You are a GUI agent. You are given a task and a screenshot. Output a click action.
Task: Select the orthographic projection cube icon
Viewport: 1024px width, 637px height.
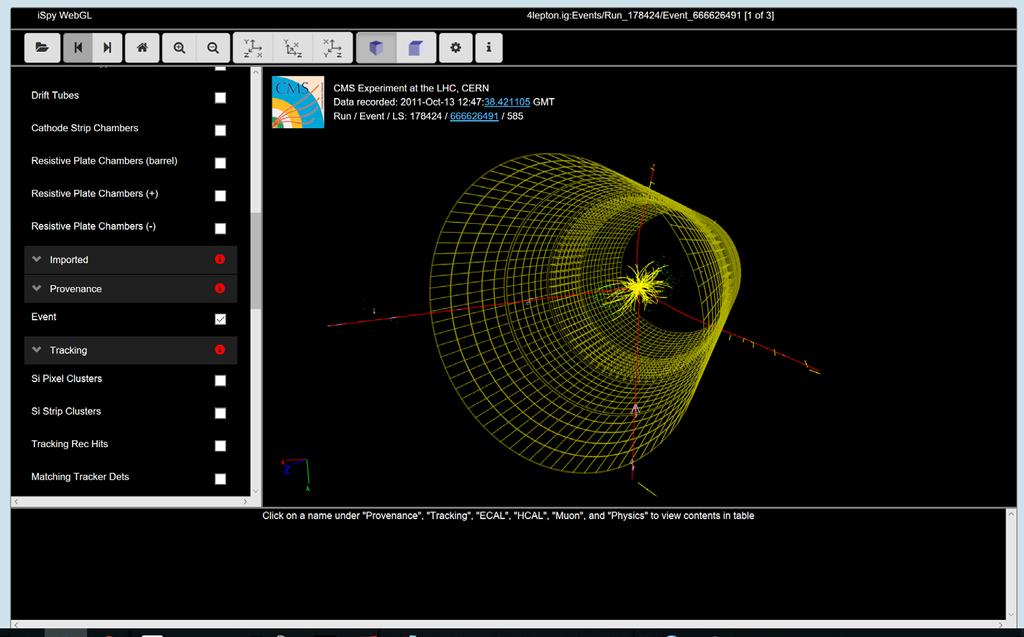coord(416,48)
